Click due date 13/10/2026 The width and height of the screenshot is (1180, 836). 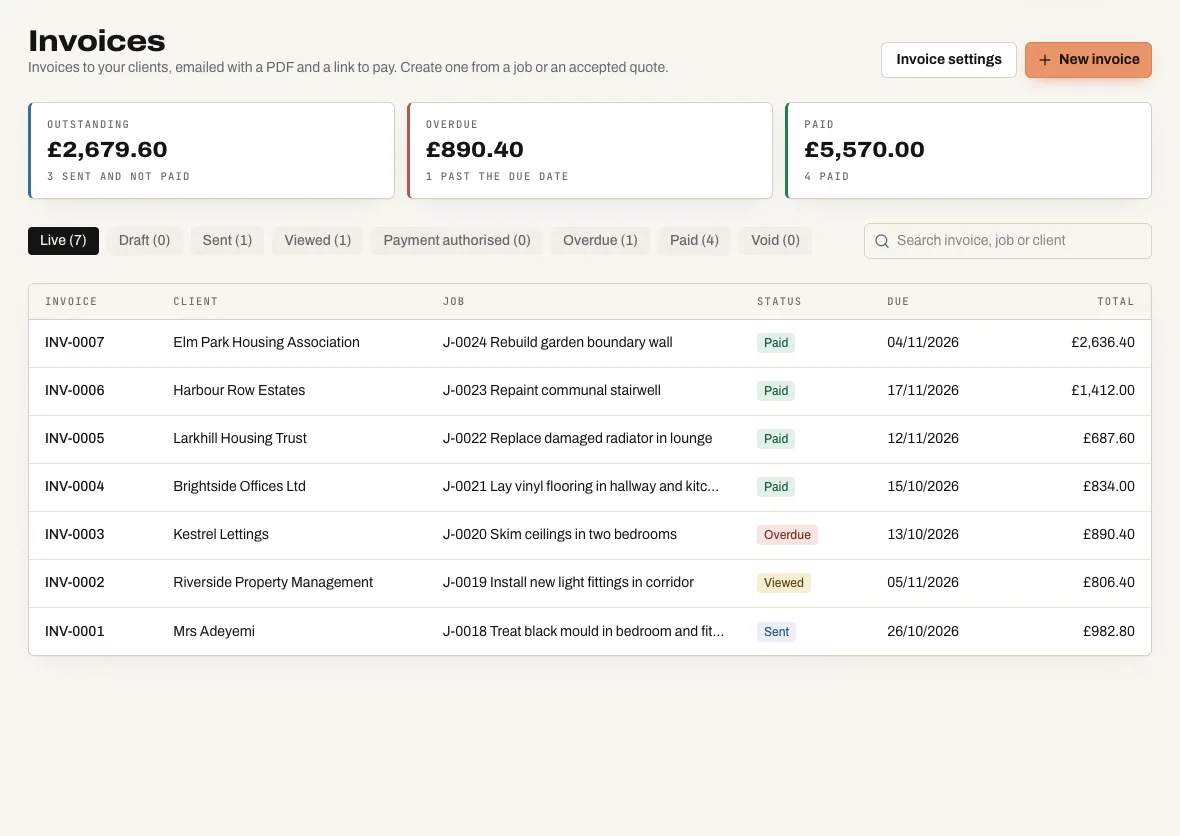tap(923, 535)
